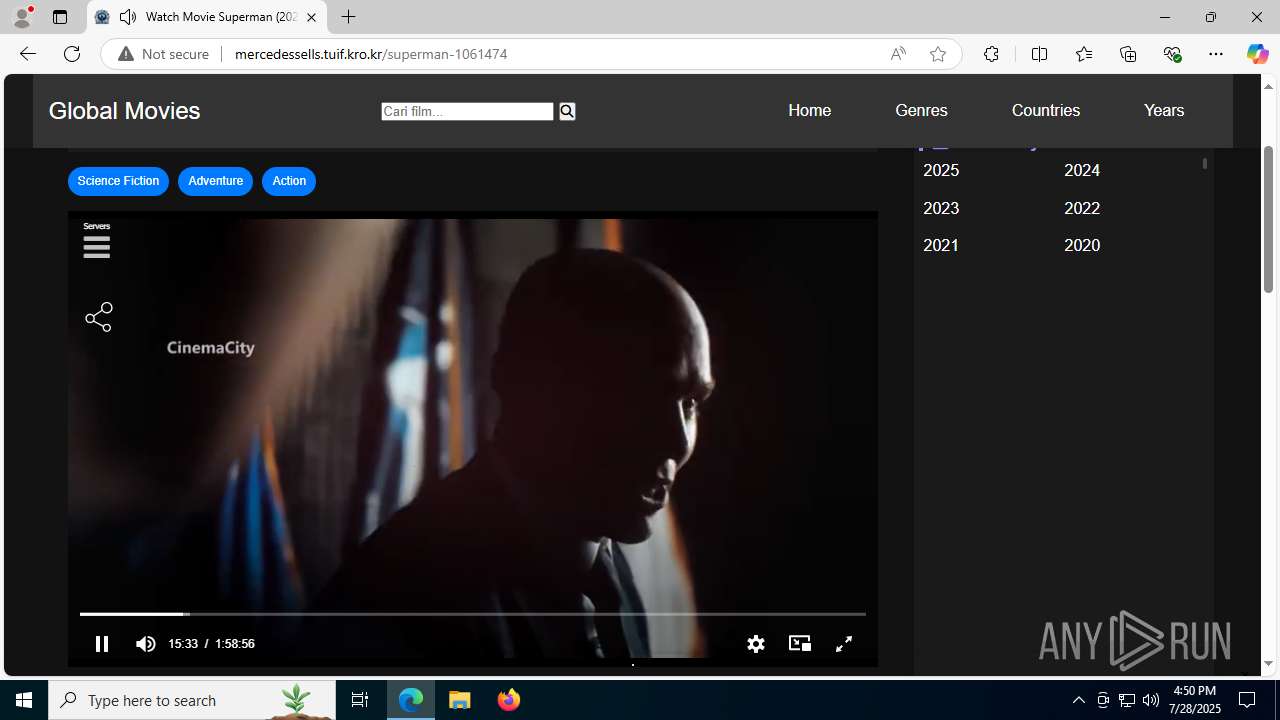Viewport: 1280px width, 720px height.
Task: Open the tab actions menu
Action: 60,17
